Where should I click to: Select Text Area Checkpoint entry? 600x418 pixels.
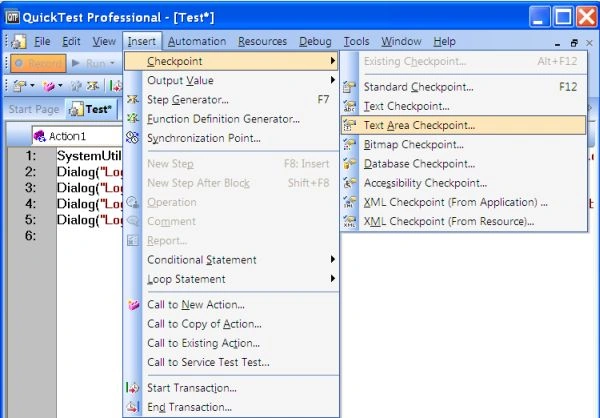(x=464, y=125)
